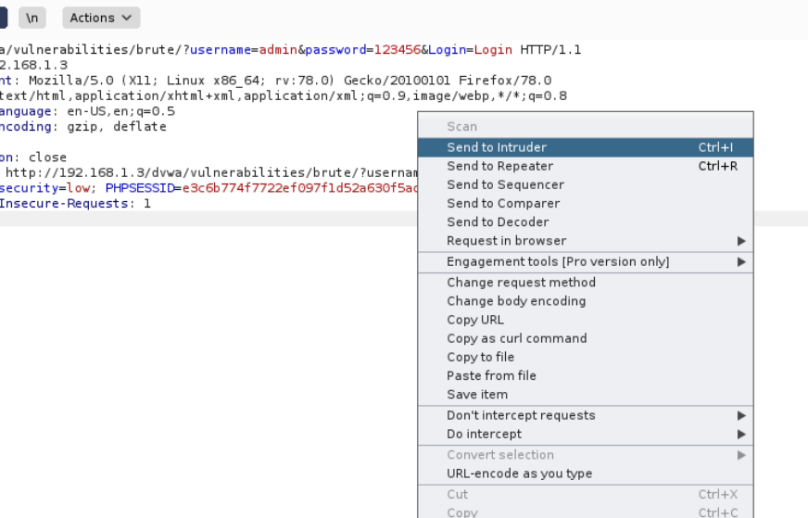Click Send to Sequencer
The height and width of the screenshot is (518, 808).
[x=505, y=185]
